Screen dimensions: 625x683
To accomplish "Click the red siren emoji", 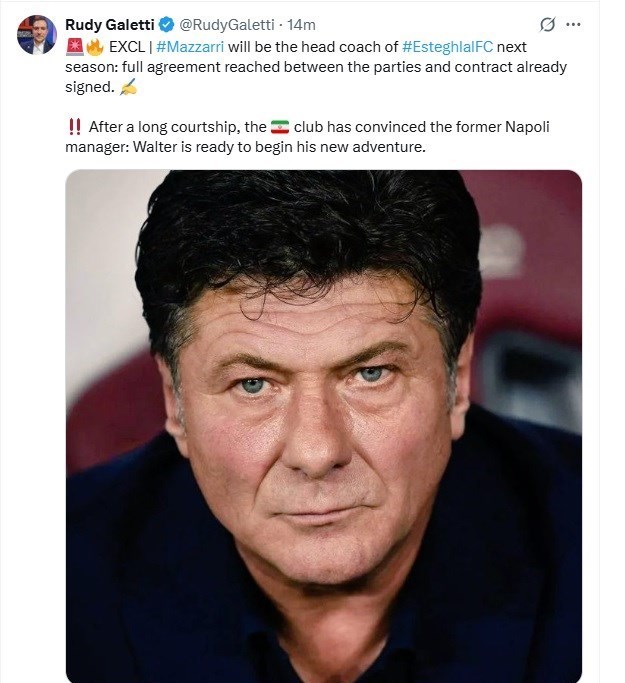I will click(x=74, y=46).
